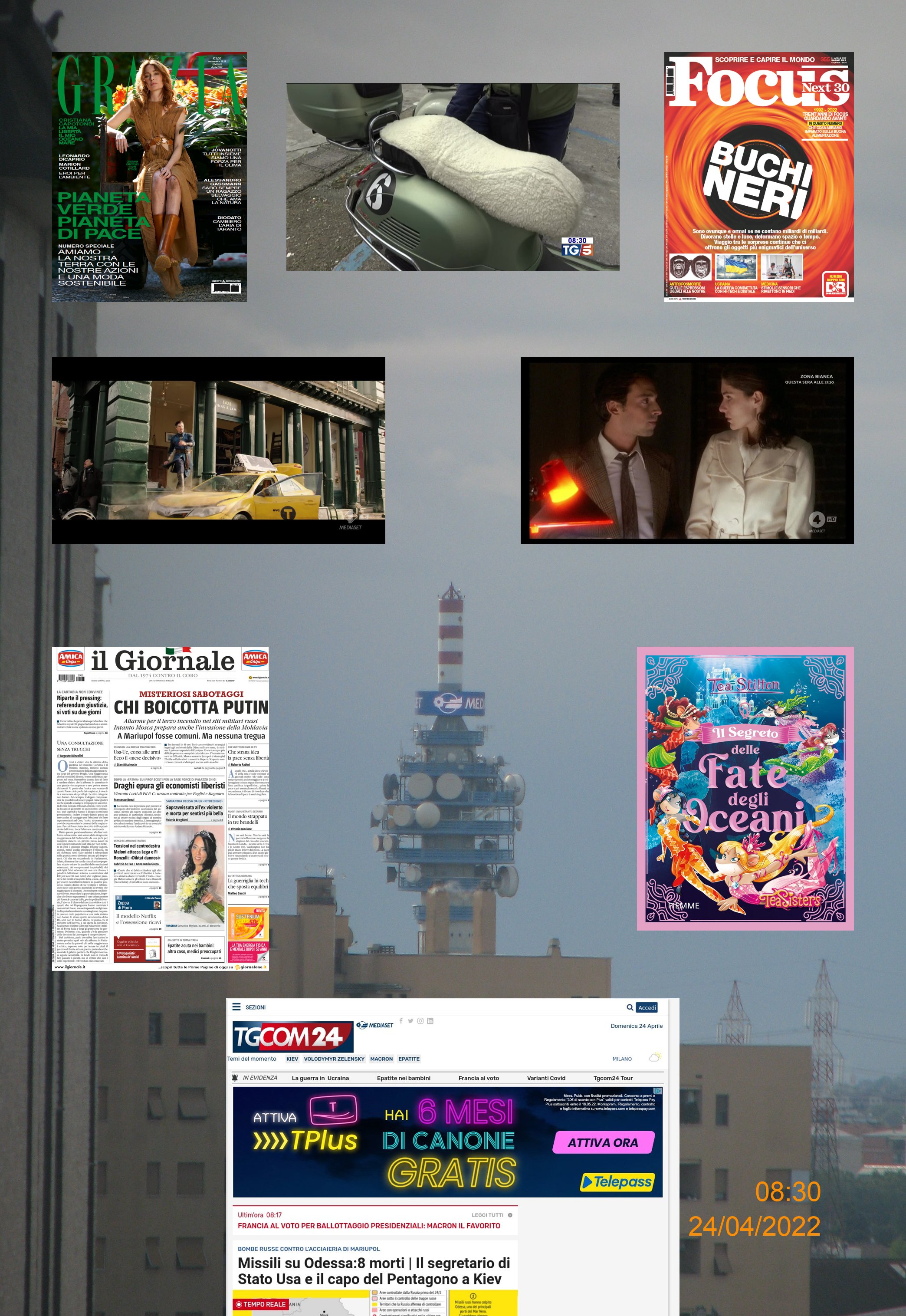Click the Focus Buchi Neri cover
Image resolution: width=906 pixels, height=1316 pixels.
point(758,177)
